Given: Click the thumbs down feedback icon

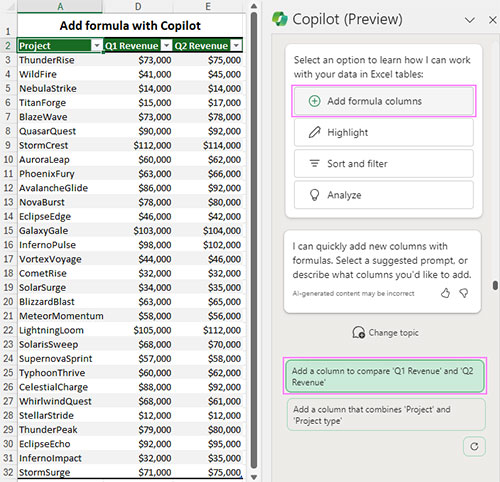Looking at the screenshot, I should coord(464,293).
